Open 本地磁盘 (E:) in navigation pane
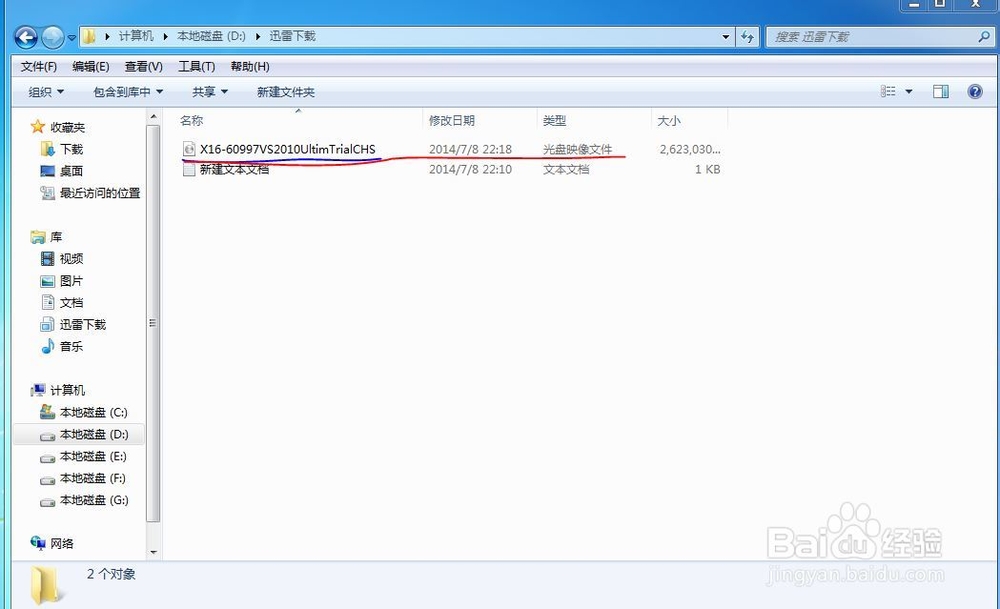This screenshot has width=1000, height=609. 93,457
